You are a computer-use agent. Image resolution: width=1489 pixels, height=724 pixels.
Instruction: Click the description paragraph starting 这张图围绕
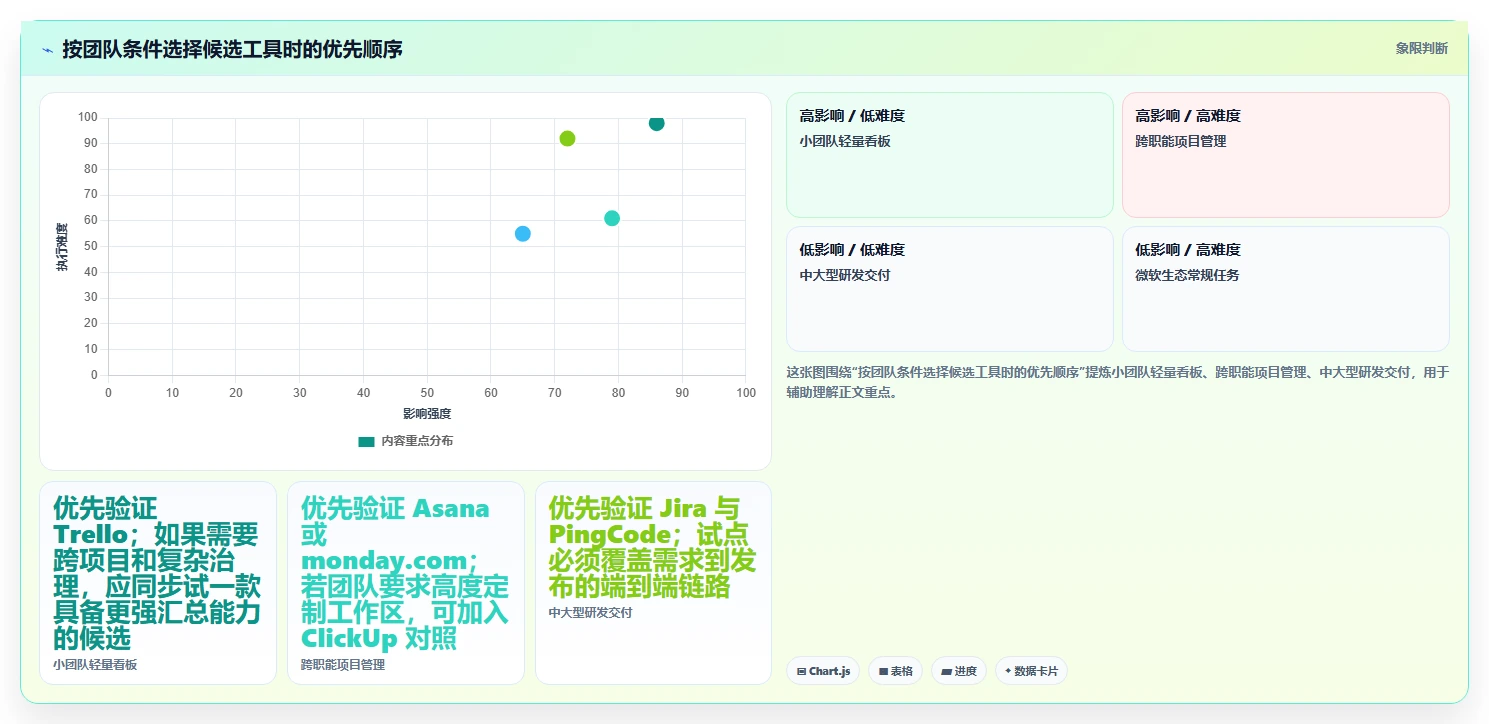pyautogui.click(x=1118, y=382)
